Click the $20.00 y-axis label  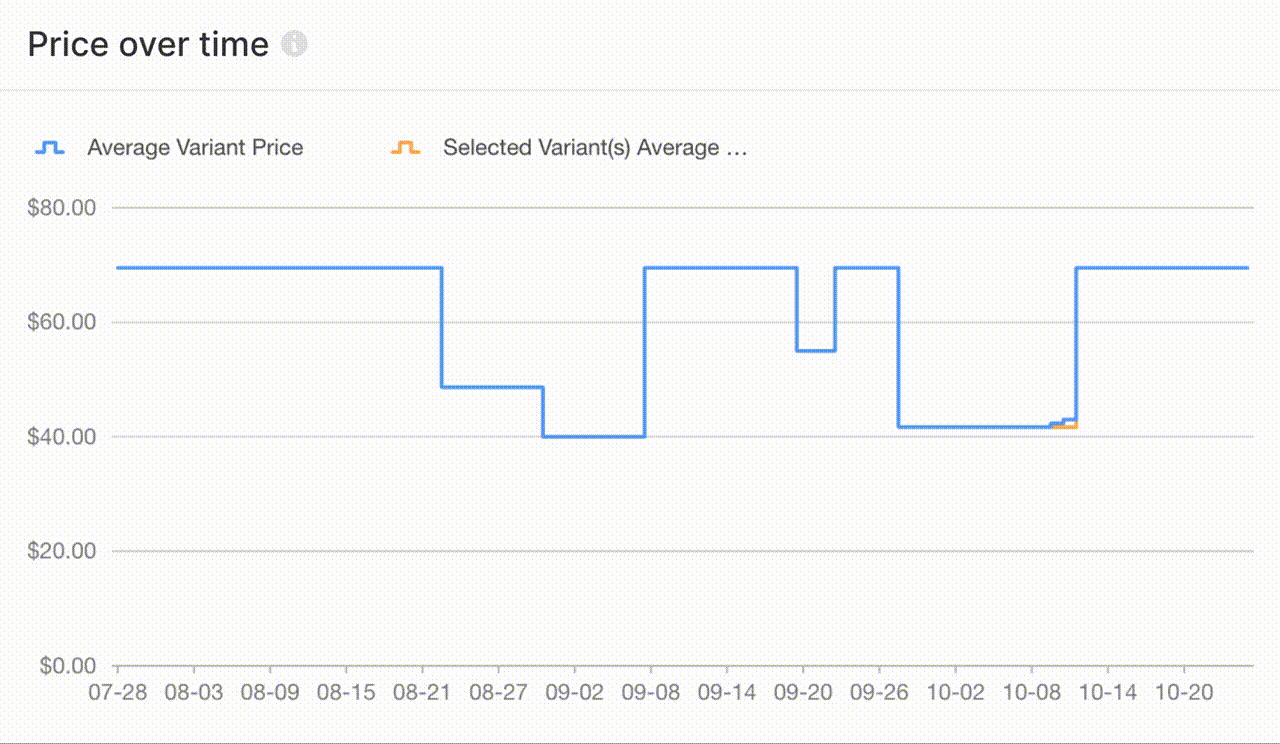pos(62,551)
